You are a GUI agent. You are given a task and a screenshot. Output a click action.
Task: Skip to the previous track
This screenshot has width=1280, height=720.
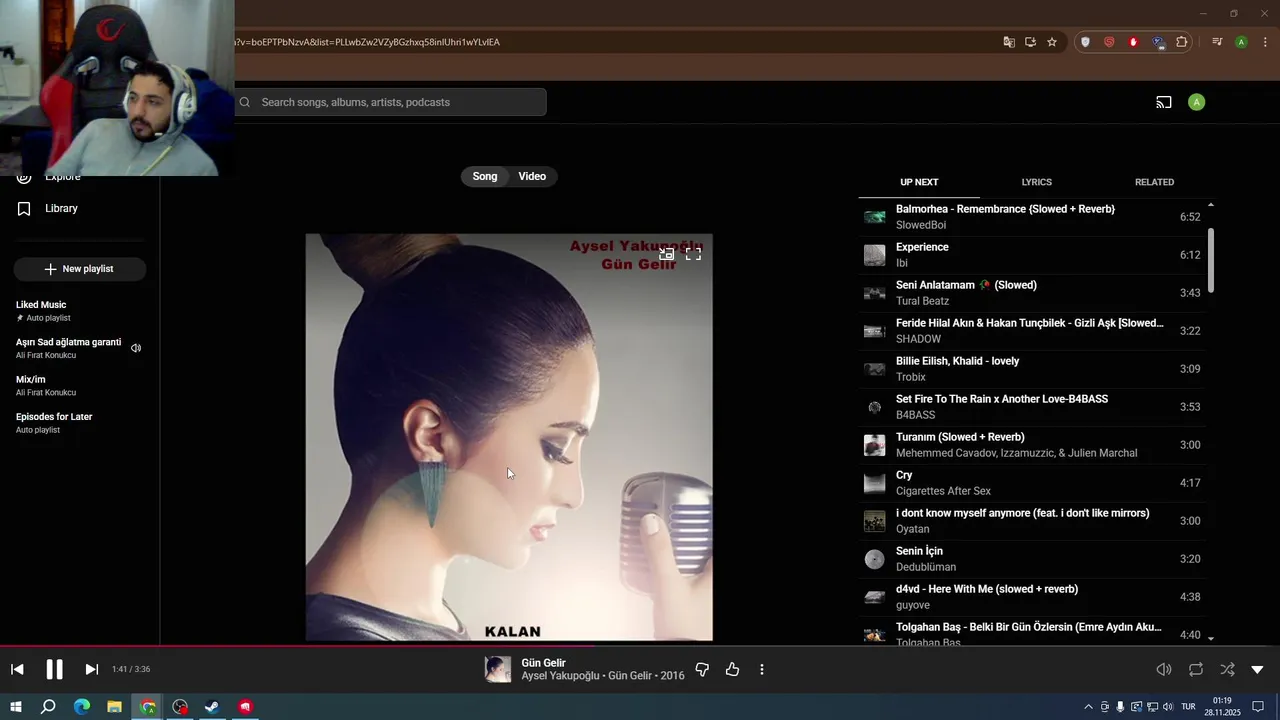(17, 669)
